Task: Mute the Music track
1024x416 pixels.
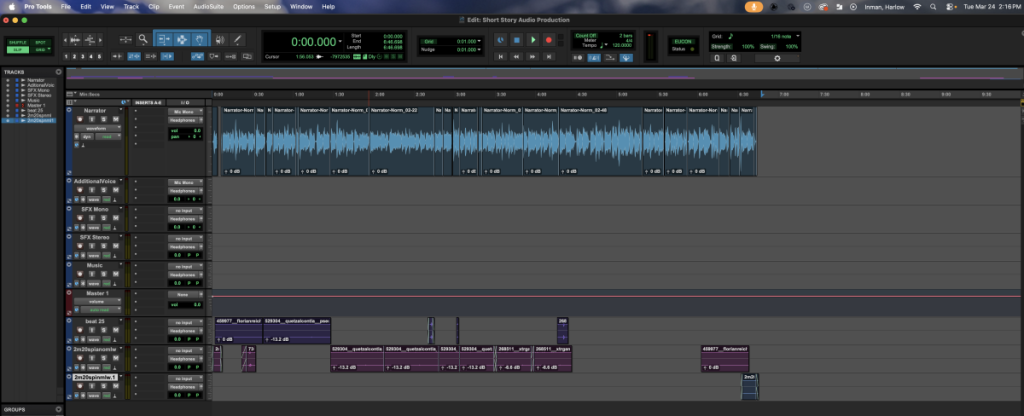Action: pyautogui.click(x=116, y=274)
